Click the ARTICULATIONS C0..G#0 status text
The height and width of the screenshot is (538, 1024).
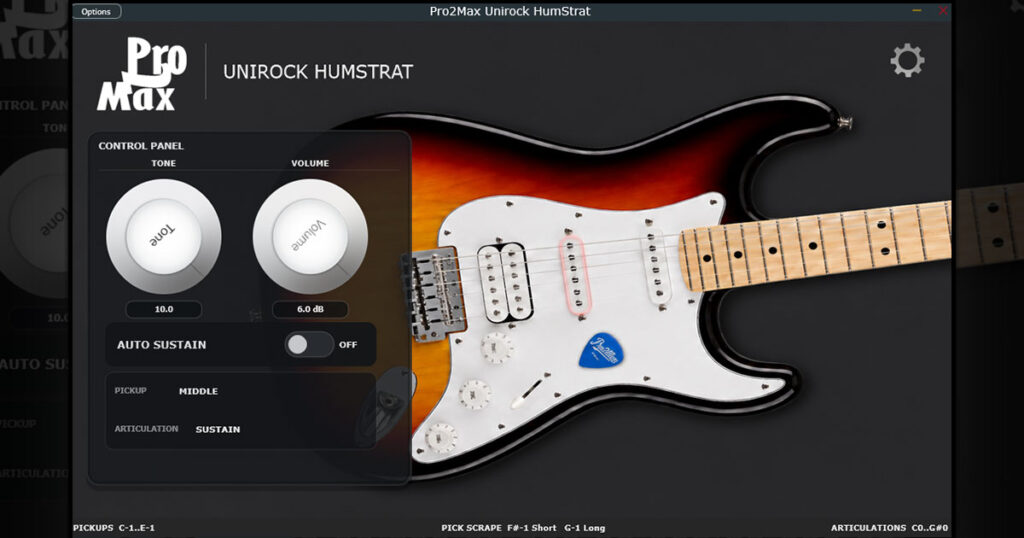point(889,528)
